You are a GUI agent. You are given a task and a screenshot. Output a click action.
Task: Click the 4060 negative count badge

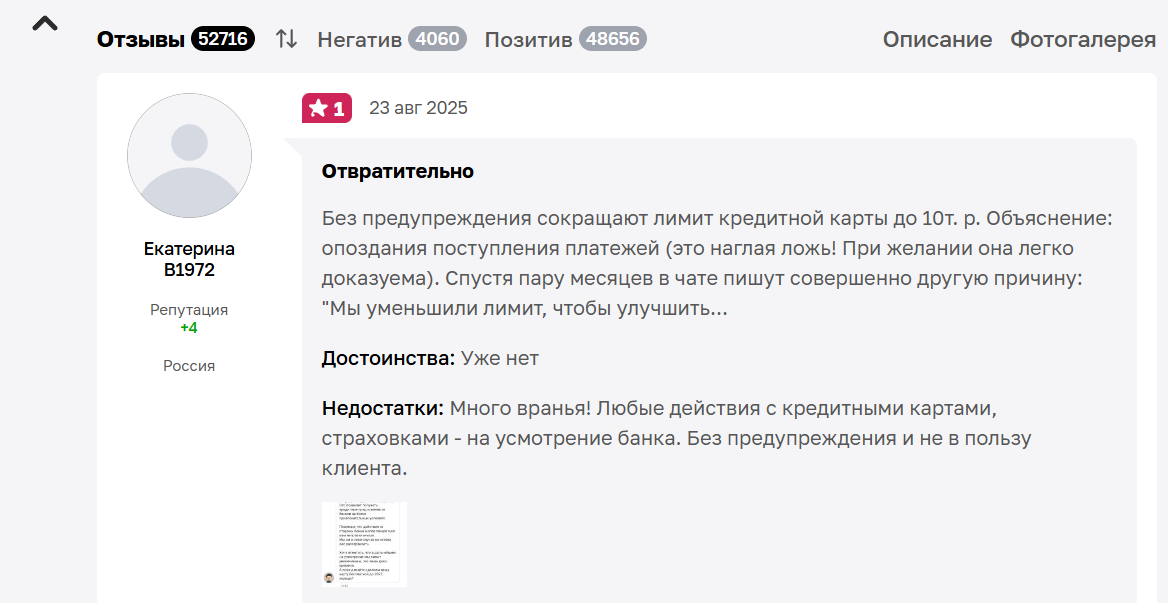[x=439, y=39]
